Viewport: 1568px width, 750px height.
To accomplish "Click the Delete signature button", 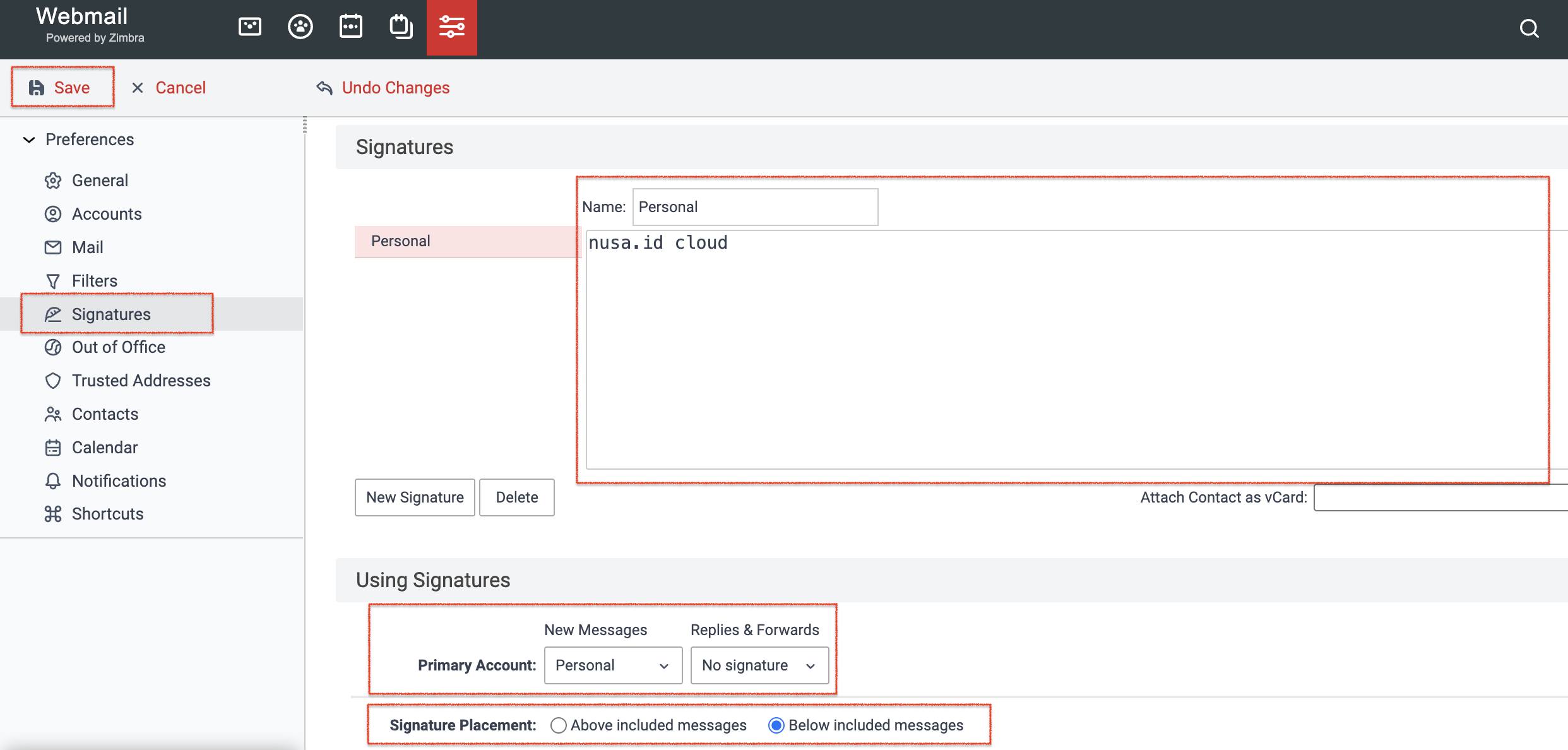I will coord(517,497).
